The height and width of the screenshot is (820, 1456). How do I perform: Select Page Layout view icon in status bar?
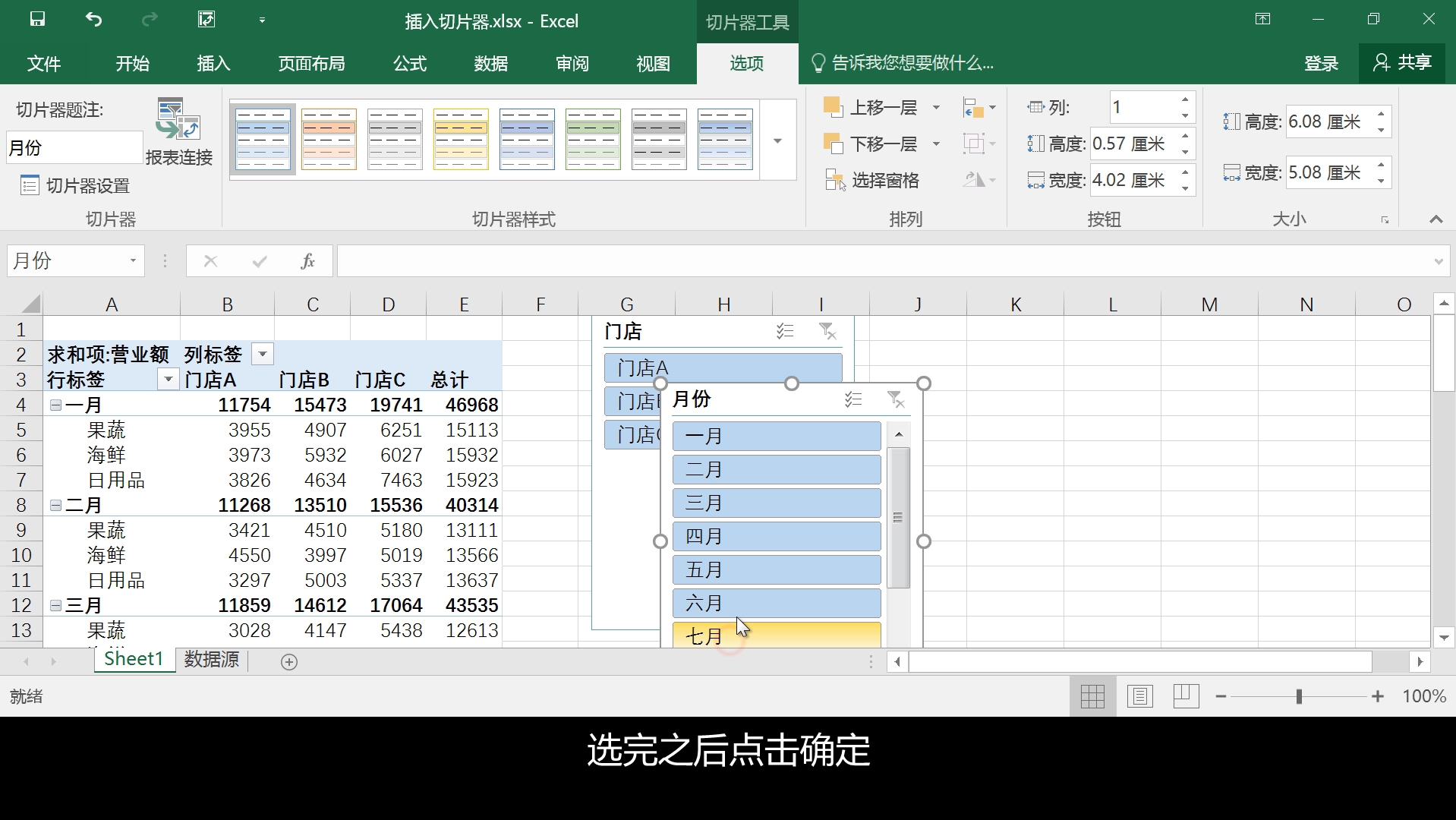(x=1139, y=695)
